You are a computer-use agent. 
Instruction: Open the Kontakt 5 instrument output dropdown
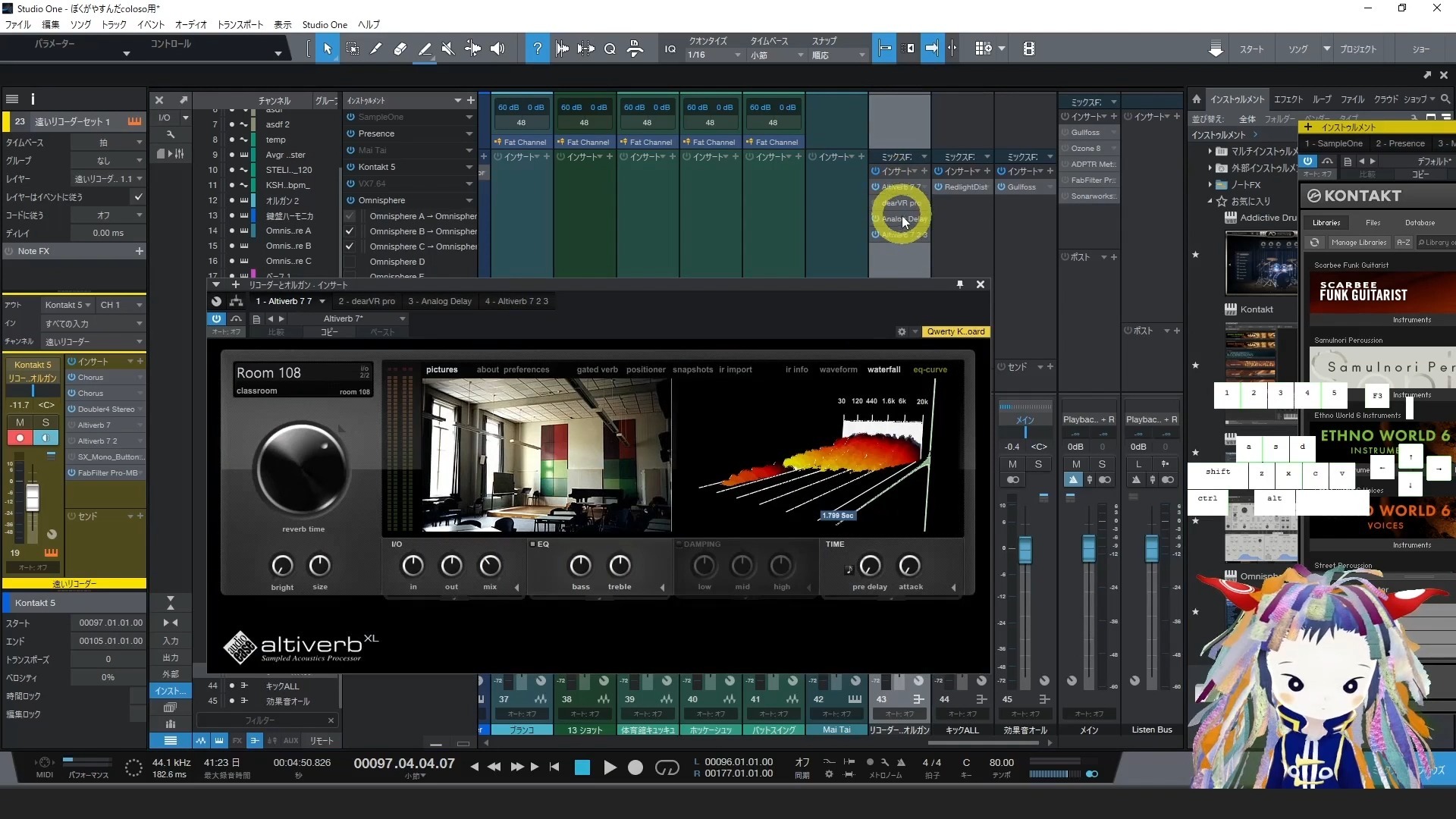(x=67, y=305)
